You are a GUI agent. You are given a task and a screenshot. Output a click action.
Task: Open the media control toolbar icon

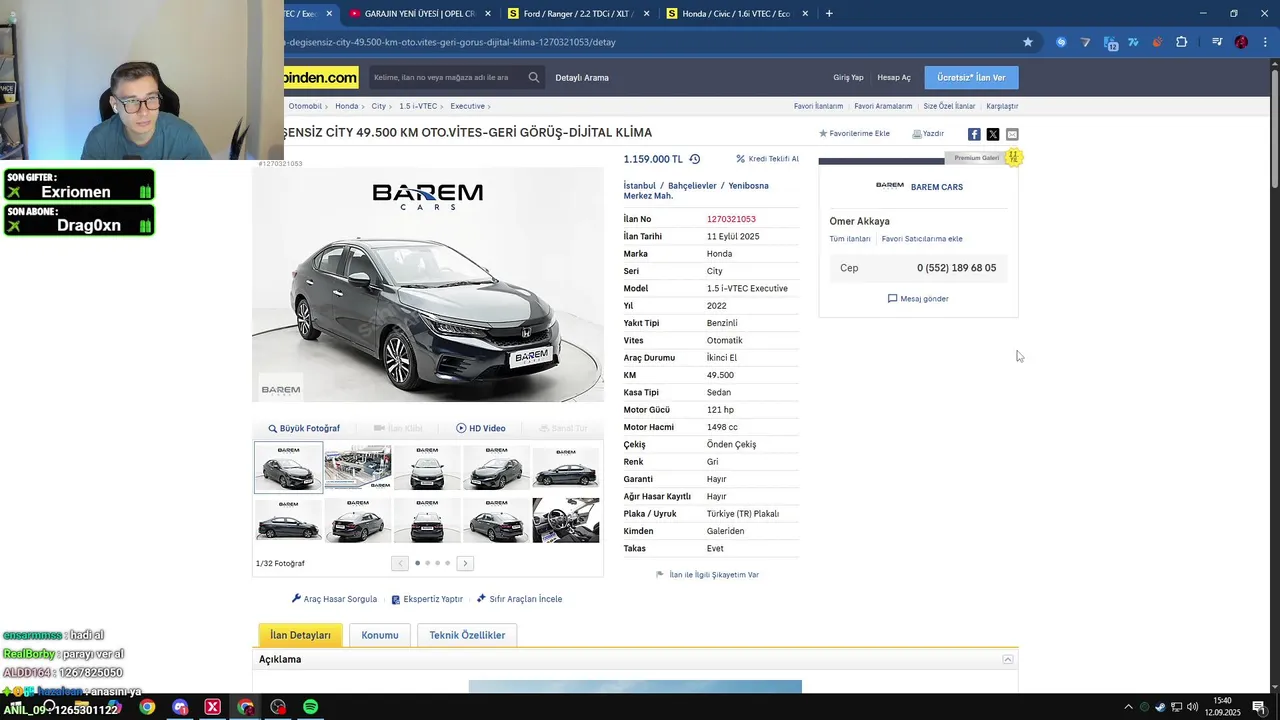(x=1216, y=42)
